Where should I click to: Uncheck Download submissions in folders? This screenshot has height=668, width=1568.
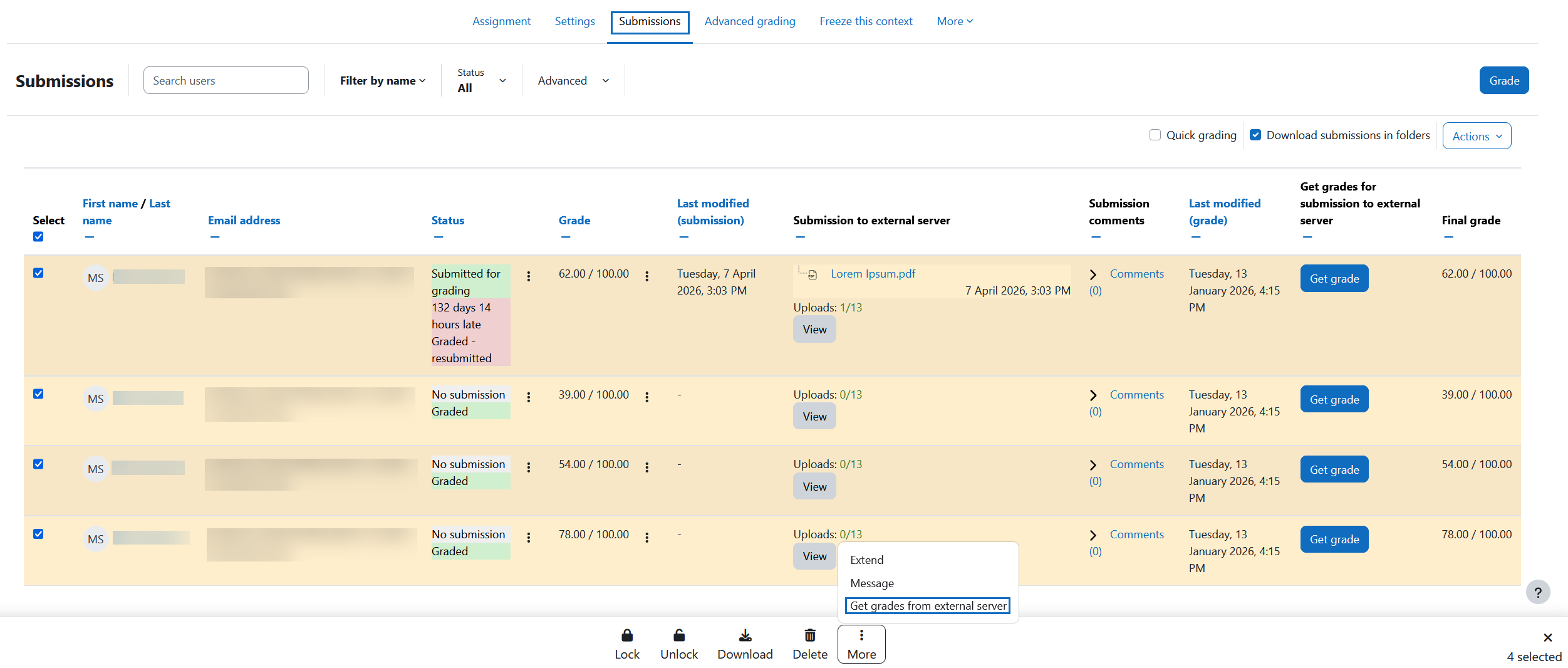pos(1255,135)
